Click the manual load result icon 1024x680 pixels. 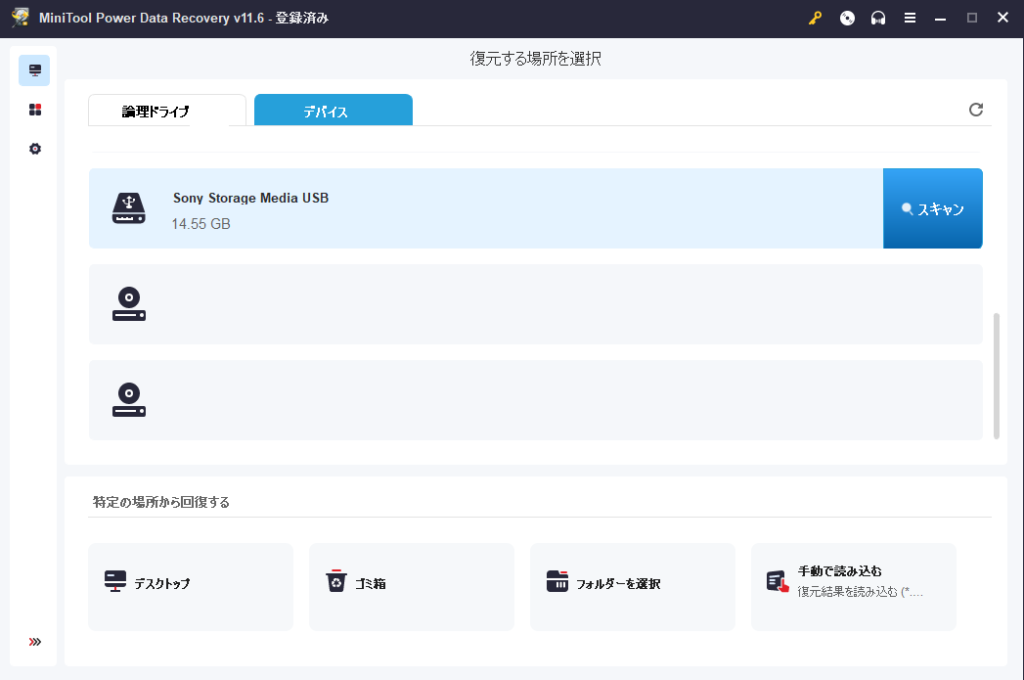pyautogui.click(x=777, y=581)
